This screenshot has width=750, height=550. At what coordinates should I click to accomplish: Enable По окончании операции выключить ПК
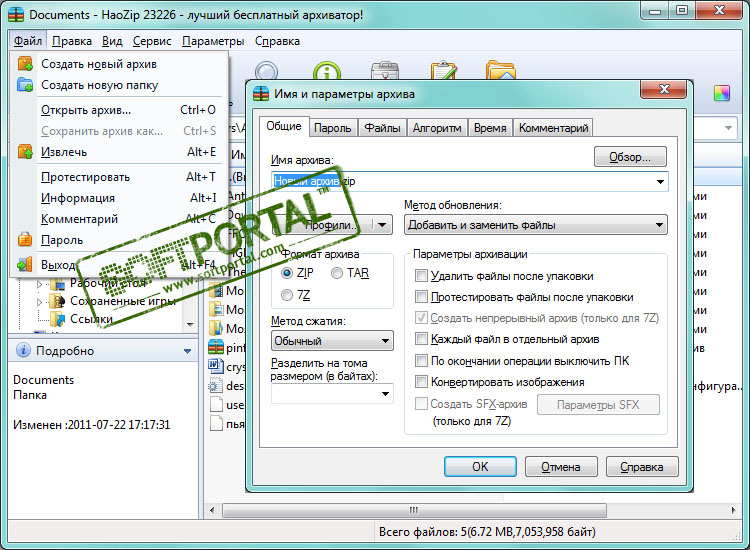point(421,361)
